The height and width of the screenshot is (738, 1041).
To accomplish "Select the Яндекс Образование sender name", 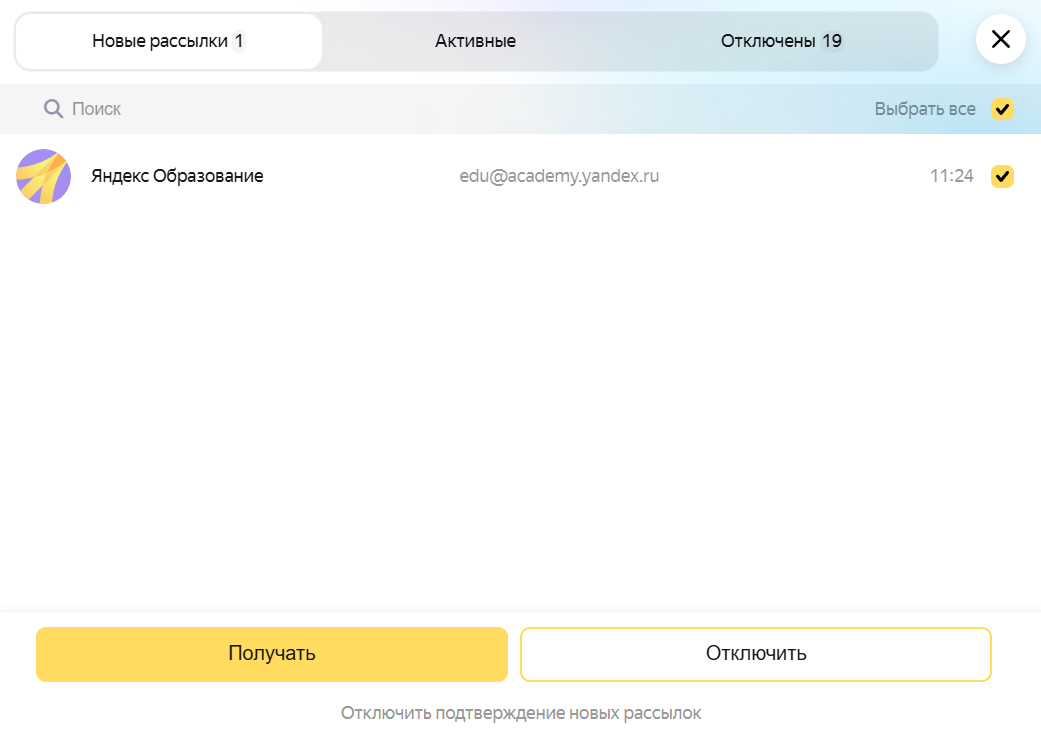I will [x=177, y=176].
